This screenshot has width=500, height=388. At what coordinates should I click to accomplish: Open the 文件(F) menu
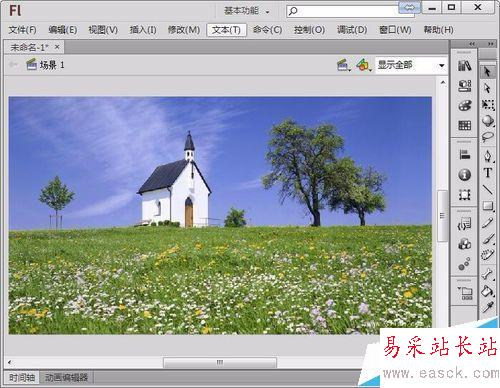pos(22,30)
